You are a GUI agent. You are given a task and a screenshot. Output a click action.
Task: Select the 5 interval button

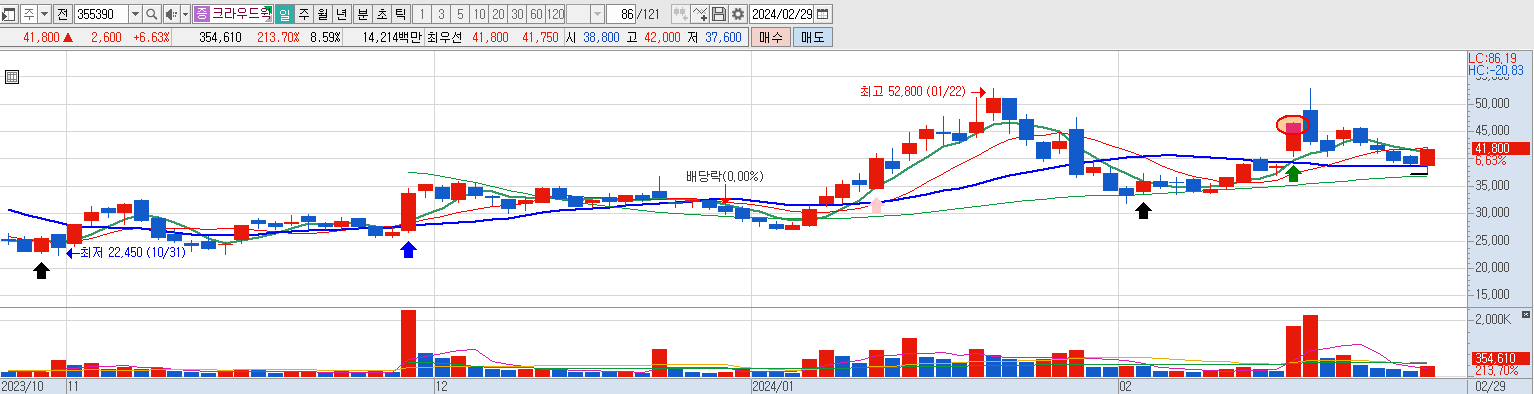tap(460, 14)
